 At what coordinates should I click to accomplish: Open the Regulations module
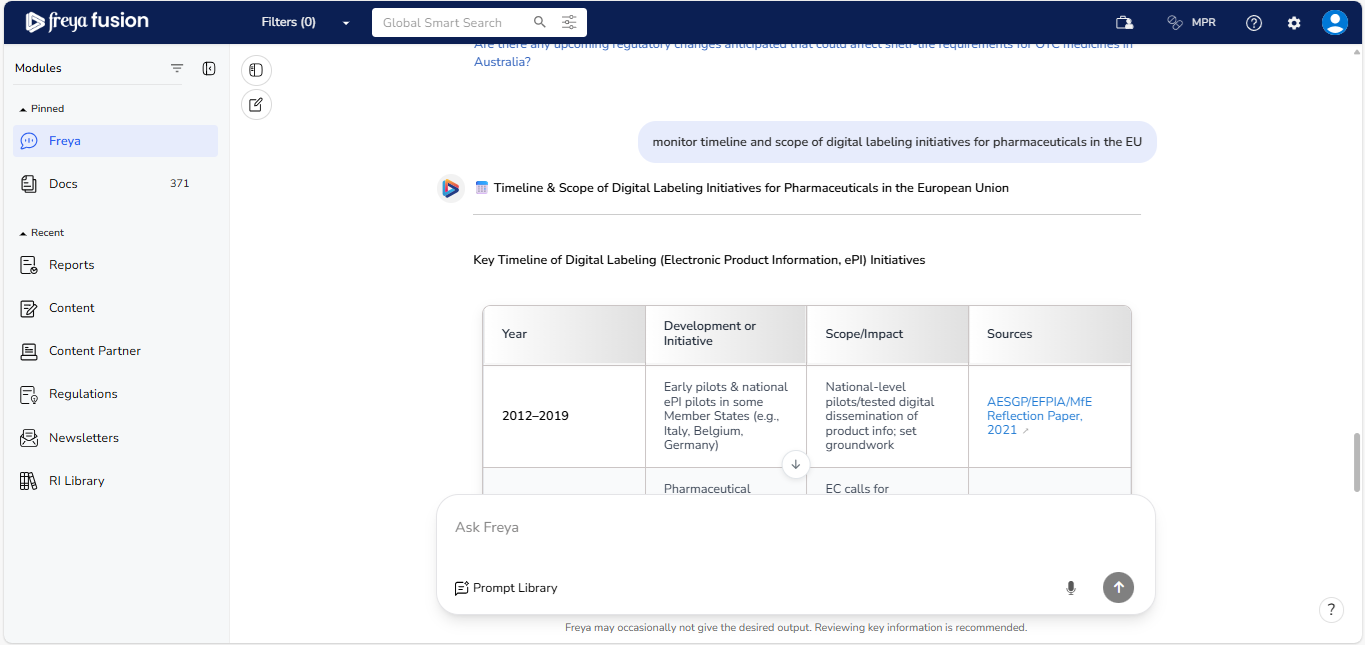[83, 394]
